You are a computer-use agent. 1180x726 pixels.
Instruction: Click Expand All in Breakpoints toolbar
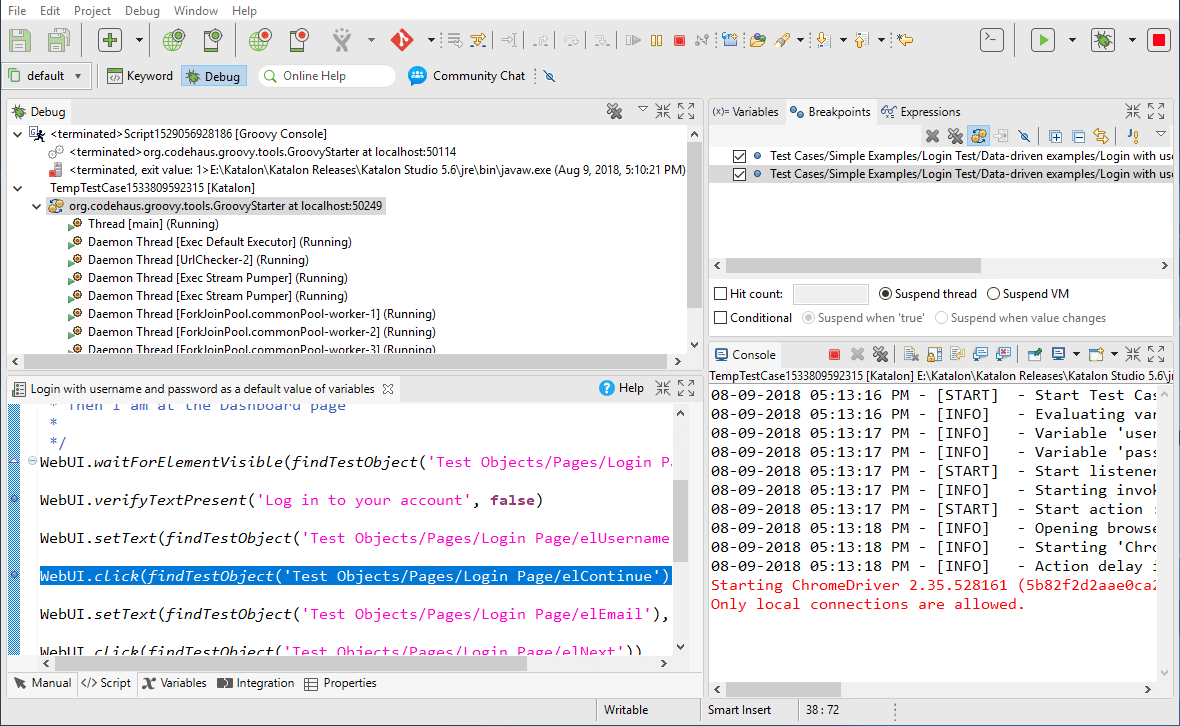pos(1055,136)
